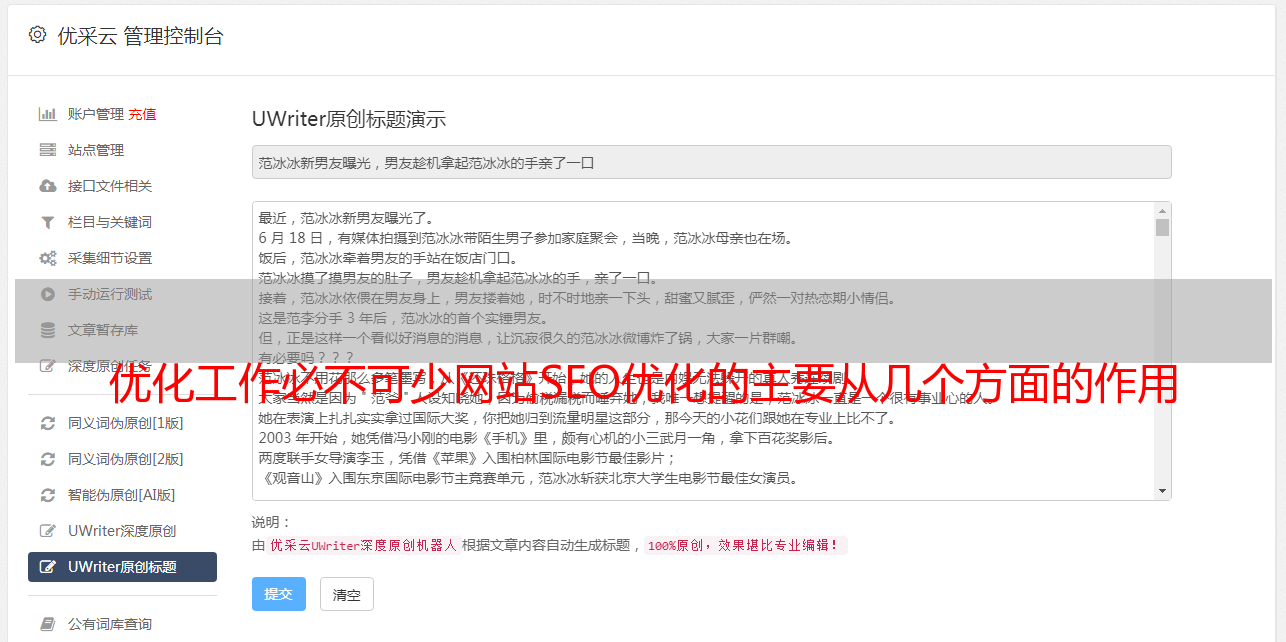The image size is (1286, 642).
Task: Click the database icon for 文章暂存库
Action: (x=47, y=330)
